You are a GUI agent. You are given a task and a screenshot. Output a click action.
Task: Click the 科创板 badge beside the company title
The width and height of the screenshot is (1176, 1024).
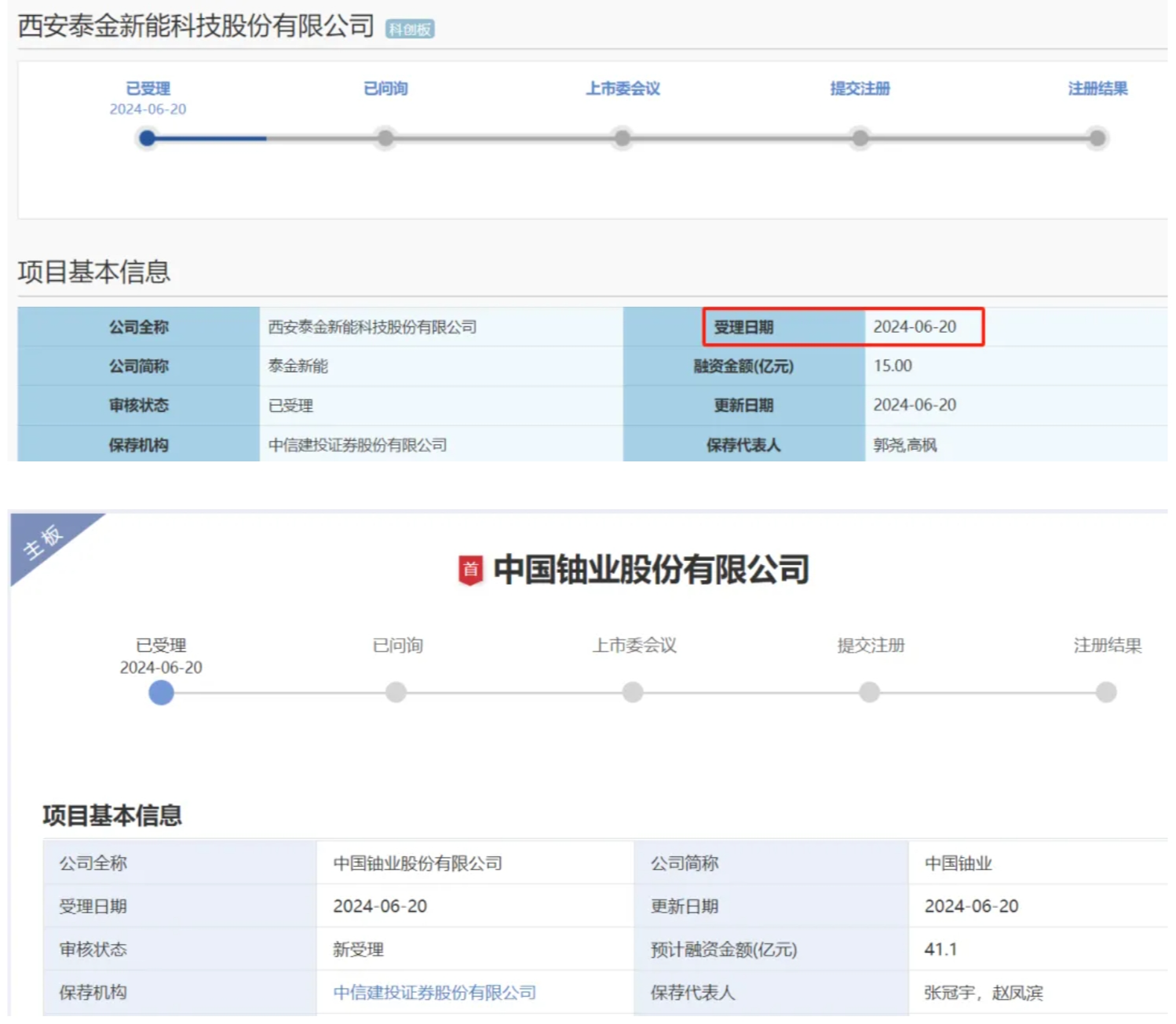[410, 29]
